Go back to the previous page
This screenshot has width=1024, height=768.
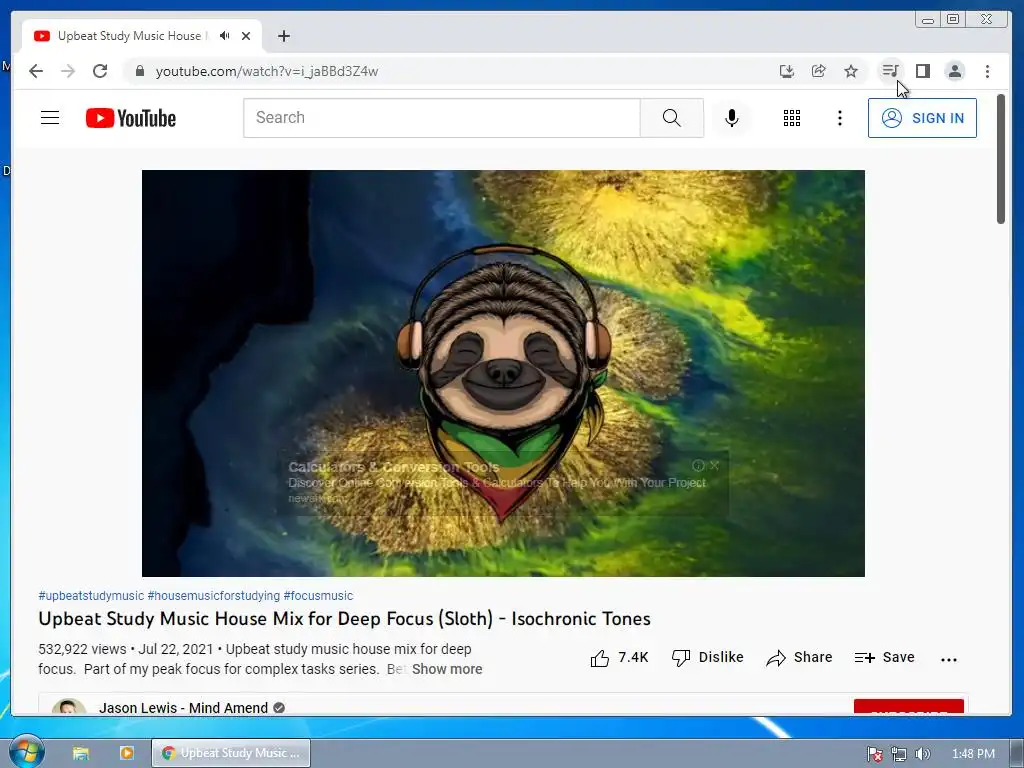click(36, 71)
